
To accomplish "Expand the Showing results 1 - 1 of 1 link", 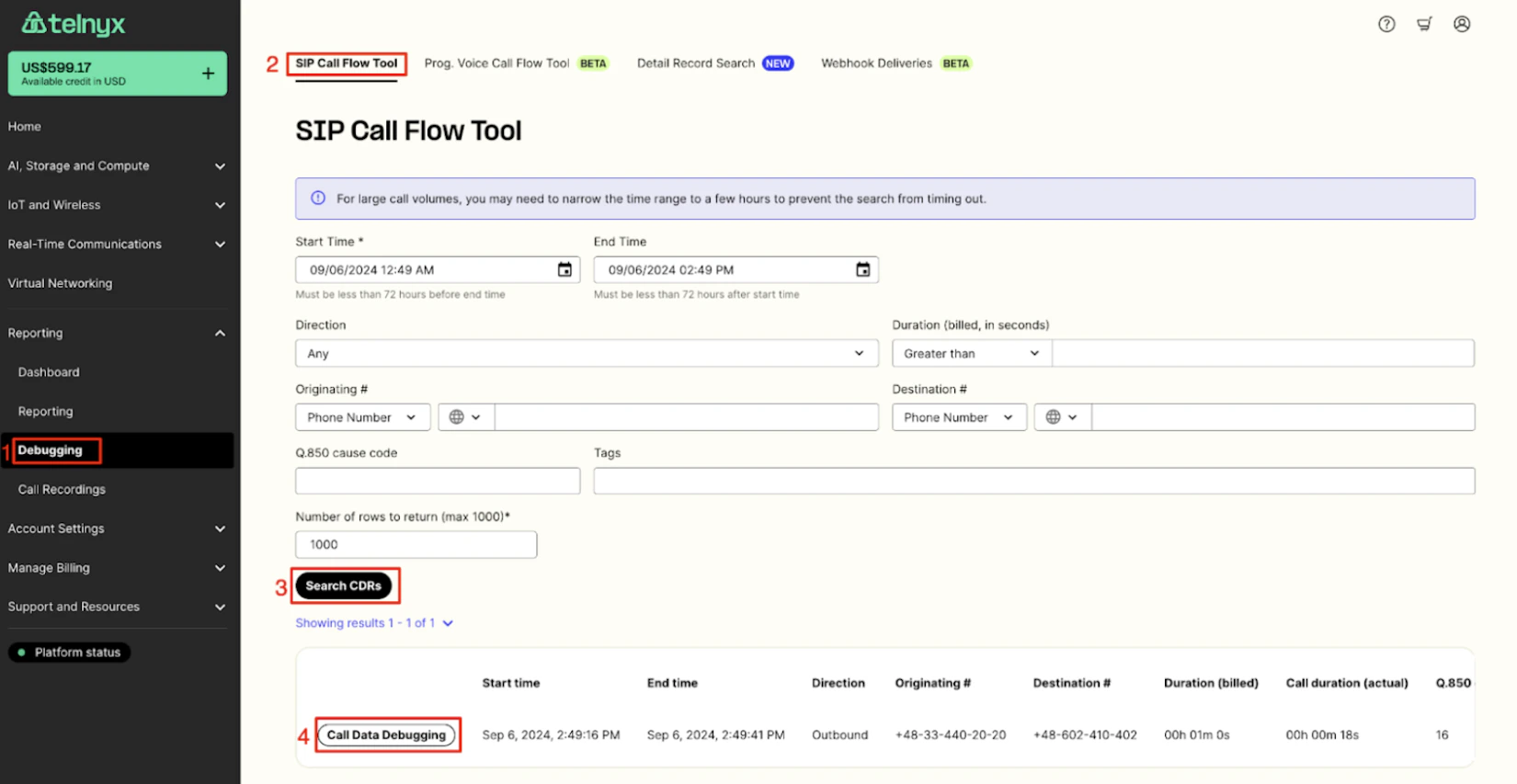I will click(x=374, y=623).
